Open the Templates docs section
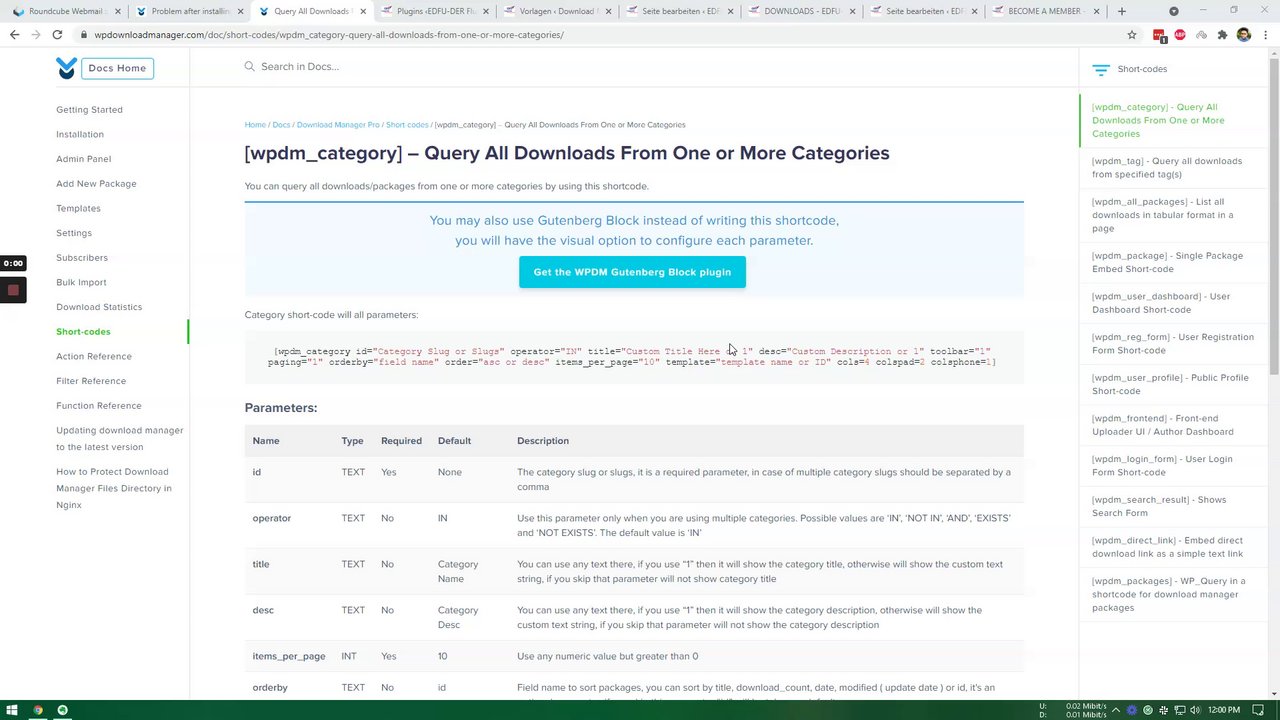 (78, 208)
